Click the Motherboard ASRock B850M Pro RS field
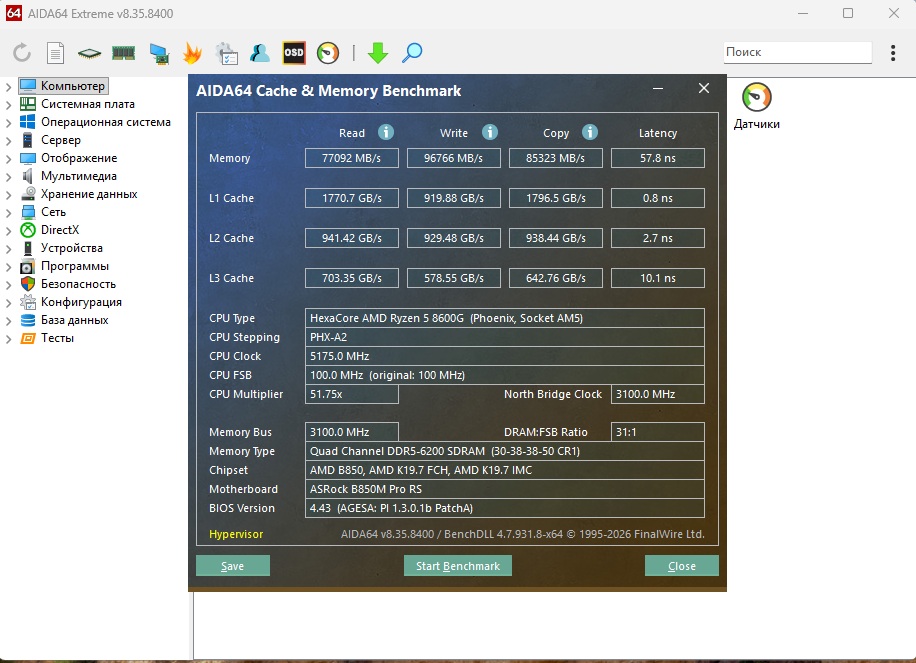The height and width of the screenshot is (663, 916). (x=505, y=489)
